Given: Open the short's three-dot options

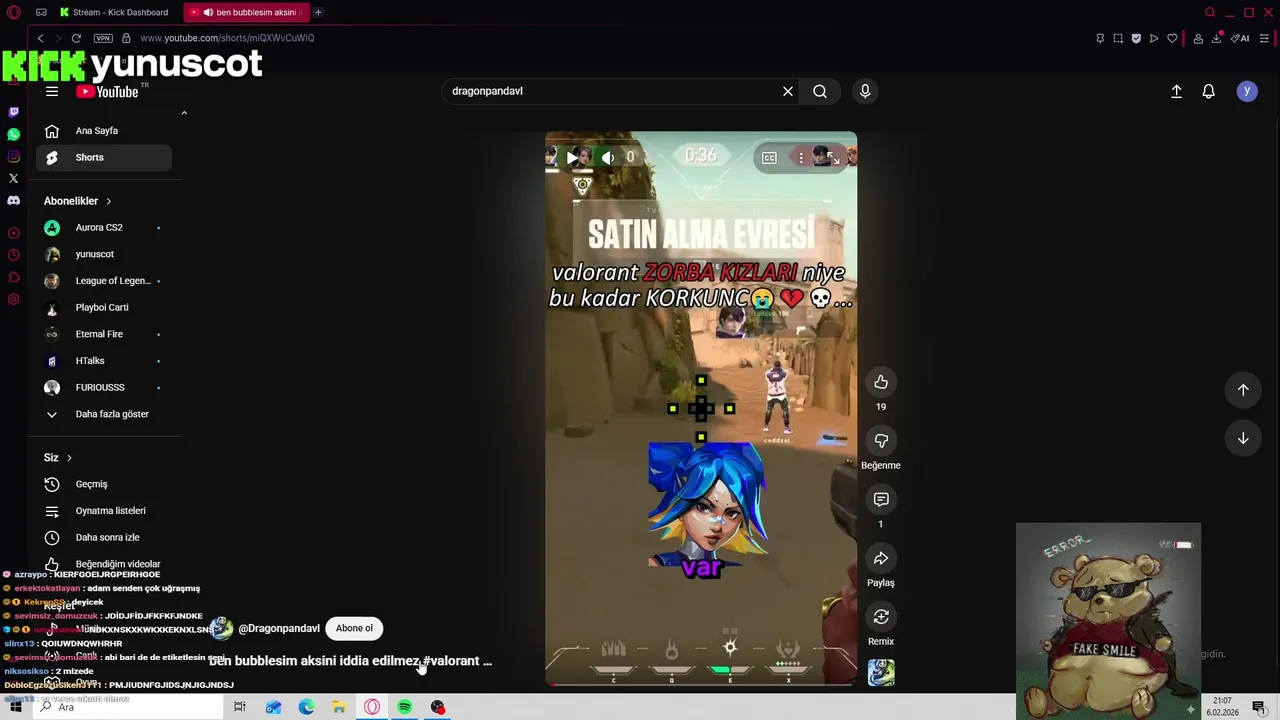Looking at the screenshot, I should [x=801, y=157].
